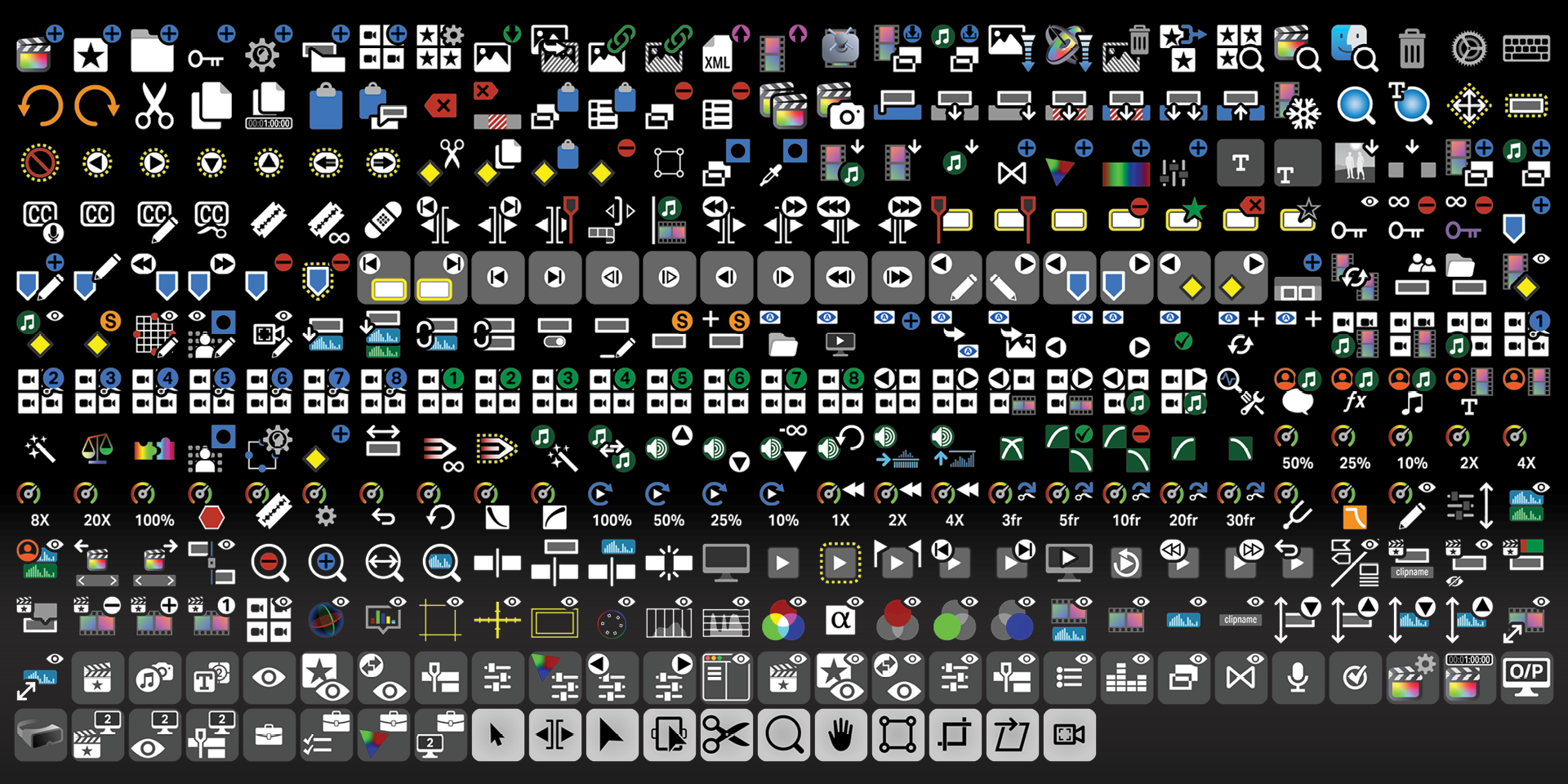Click the VR headset goggles button
This screenshot has width=1568, height=784.
39,735
